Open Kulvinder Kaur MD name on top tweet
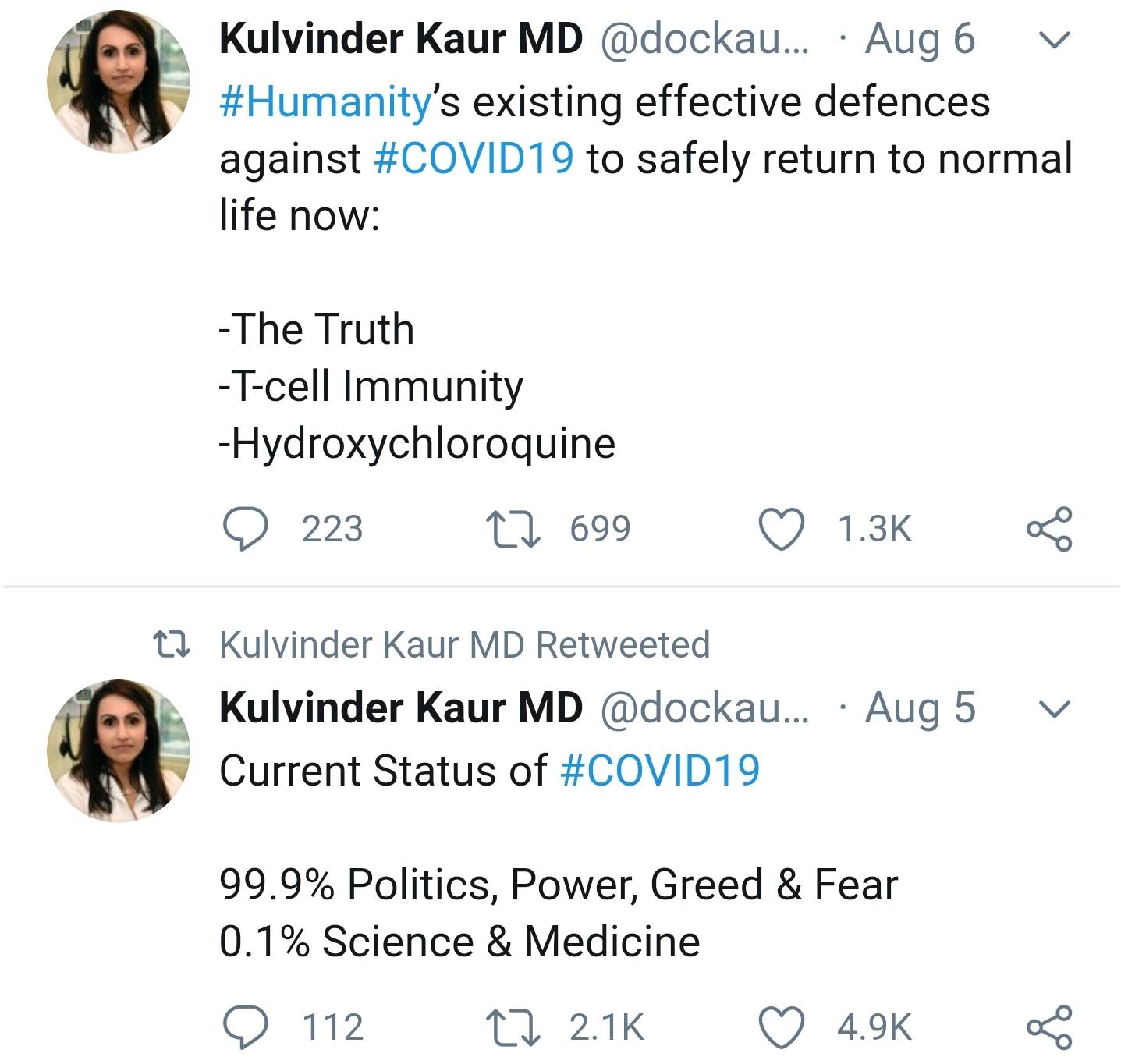This screenshot has height=1064, width=1121. tap(401, 38)
